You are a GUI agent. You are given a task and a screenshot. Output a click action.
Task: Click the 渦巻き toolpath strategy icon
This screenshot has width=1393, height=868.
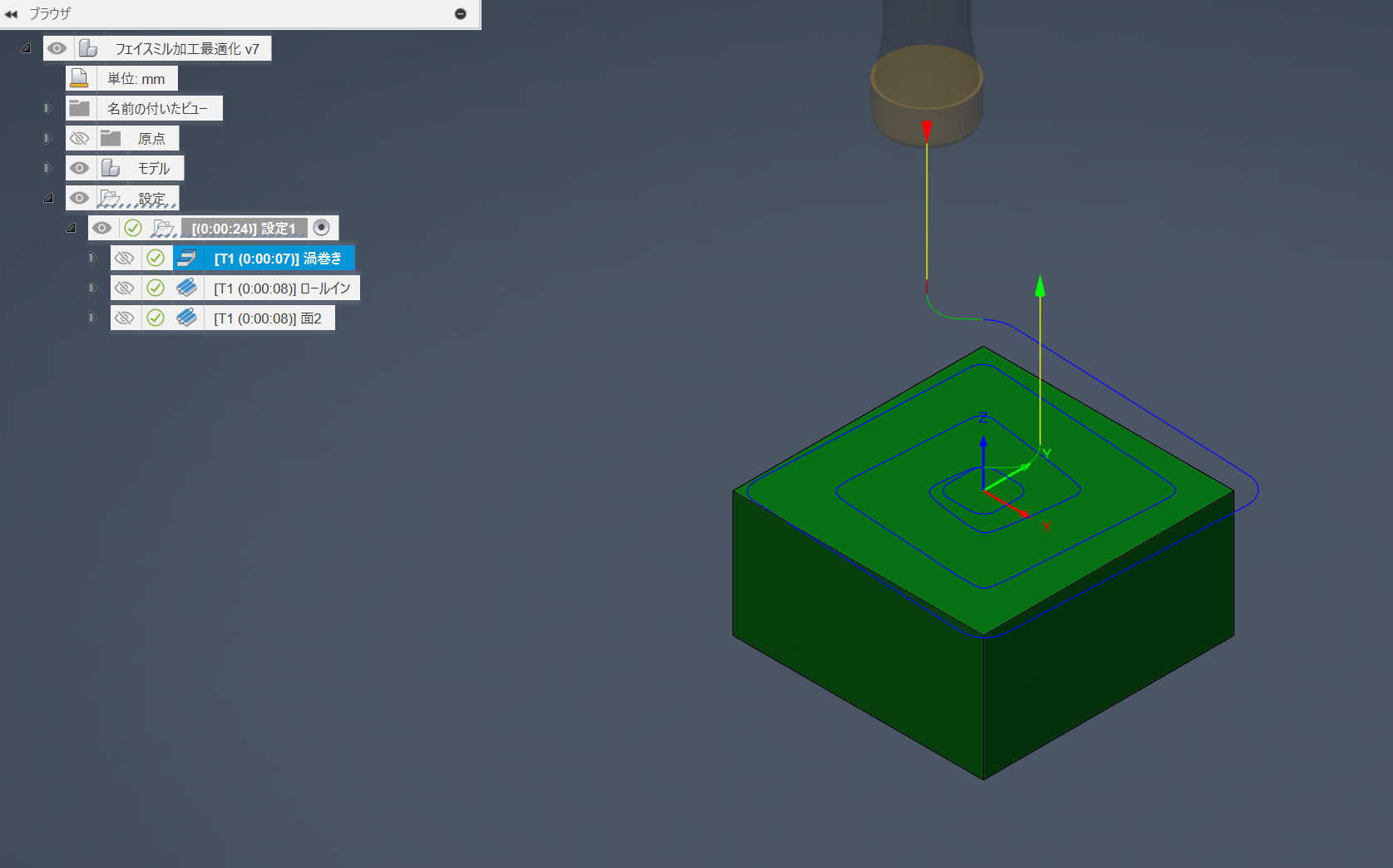[x=187, y=258]
